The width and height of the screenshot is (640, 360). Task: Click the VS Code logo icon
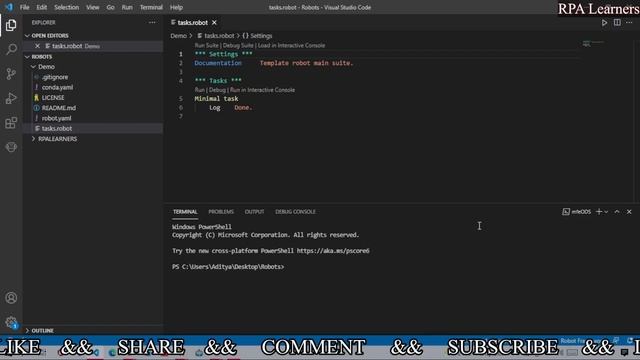click(9, 7)
